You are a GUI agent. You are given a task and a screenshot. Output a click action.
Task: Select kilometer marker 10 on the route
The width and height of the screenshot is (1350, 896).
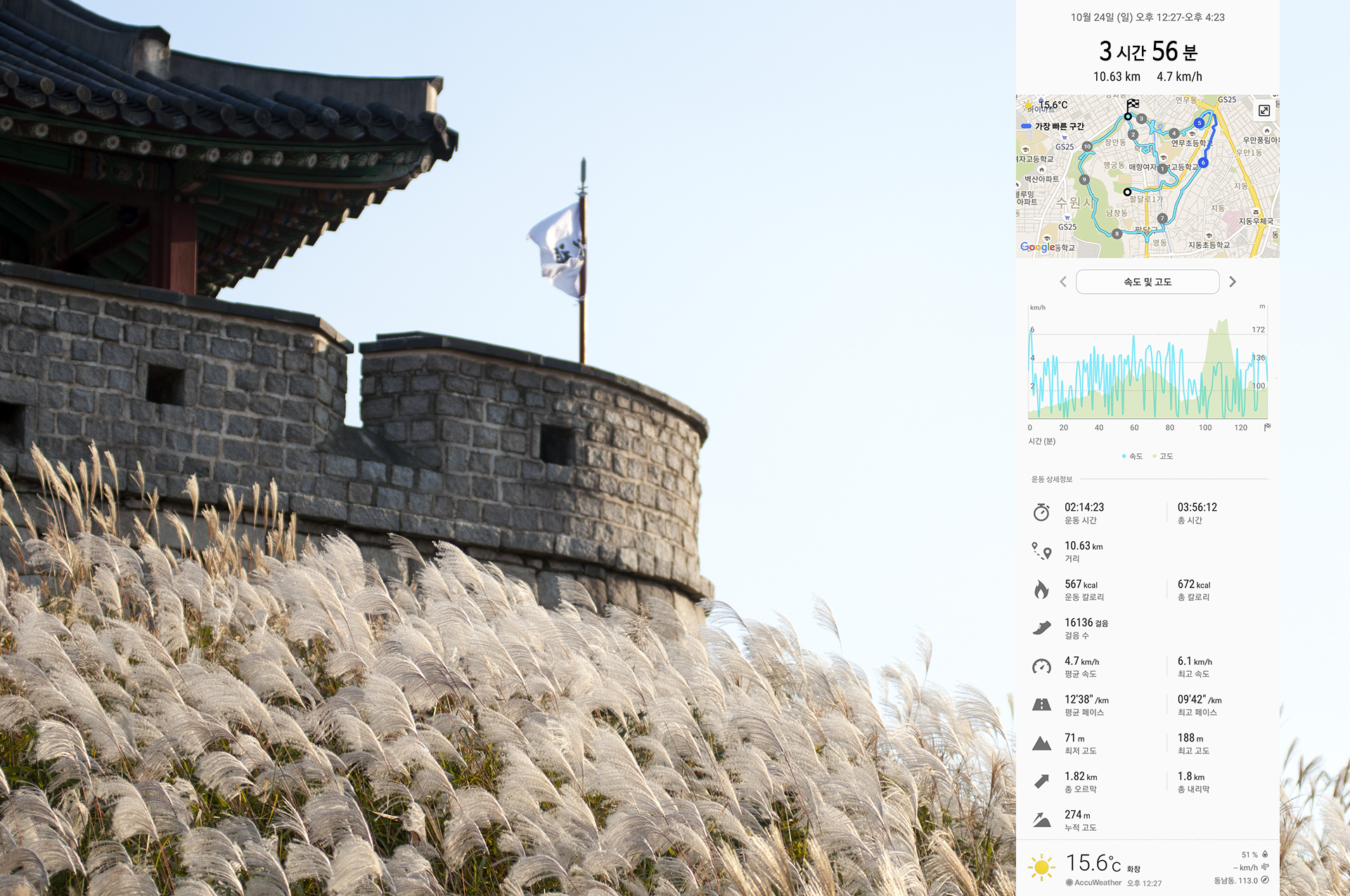[1087, 147]
